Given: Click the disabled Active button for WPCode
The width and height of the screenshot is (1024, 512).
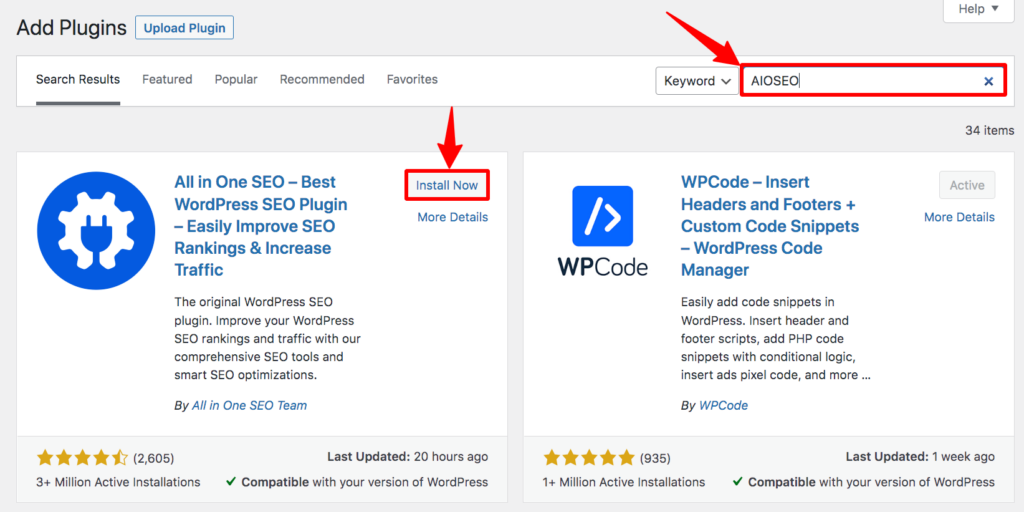Looking at the screenshot, I should (x=967, y=185).
